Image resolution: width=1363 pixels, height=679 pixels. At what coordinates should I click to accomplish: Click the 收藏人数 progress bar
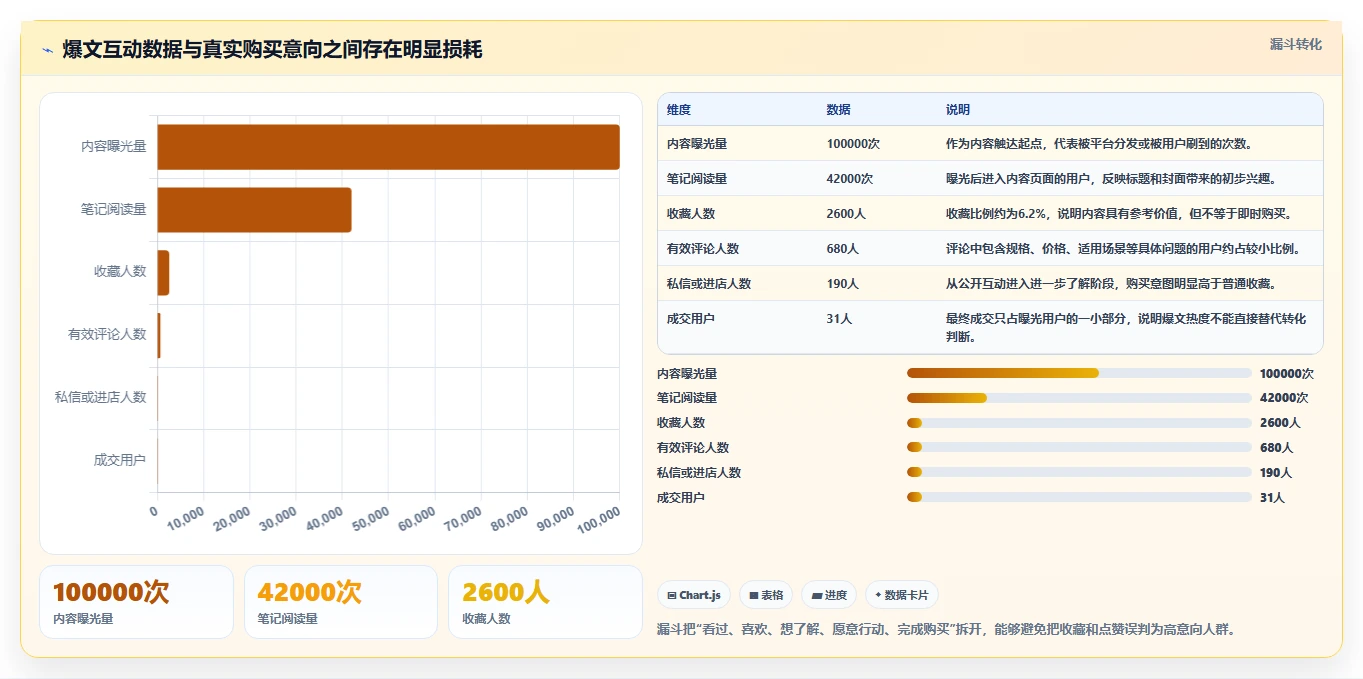tap(1079, 423)
